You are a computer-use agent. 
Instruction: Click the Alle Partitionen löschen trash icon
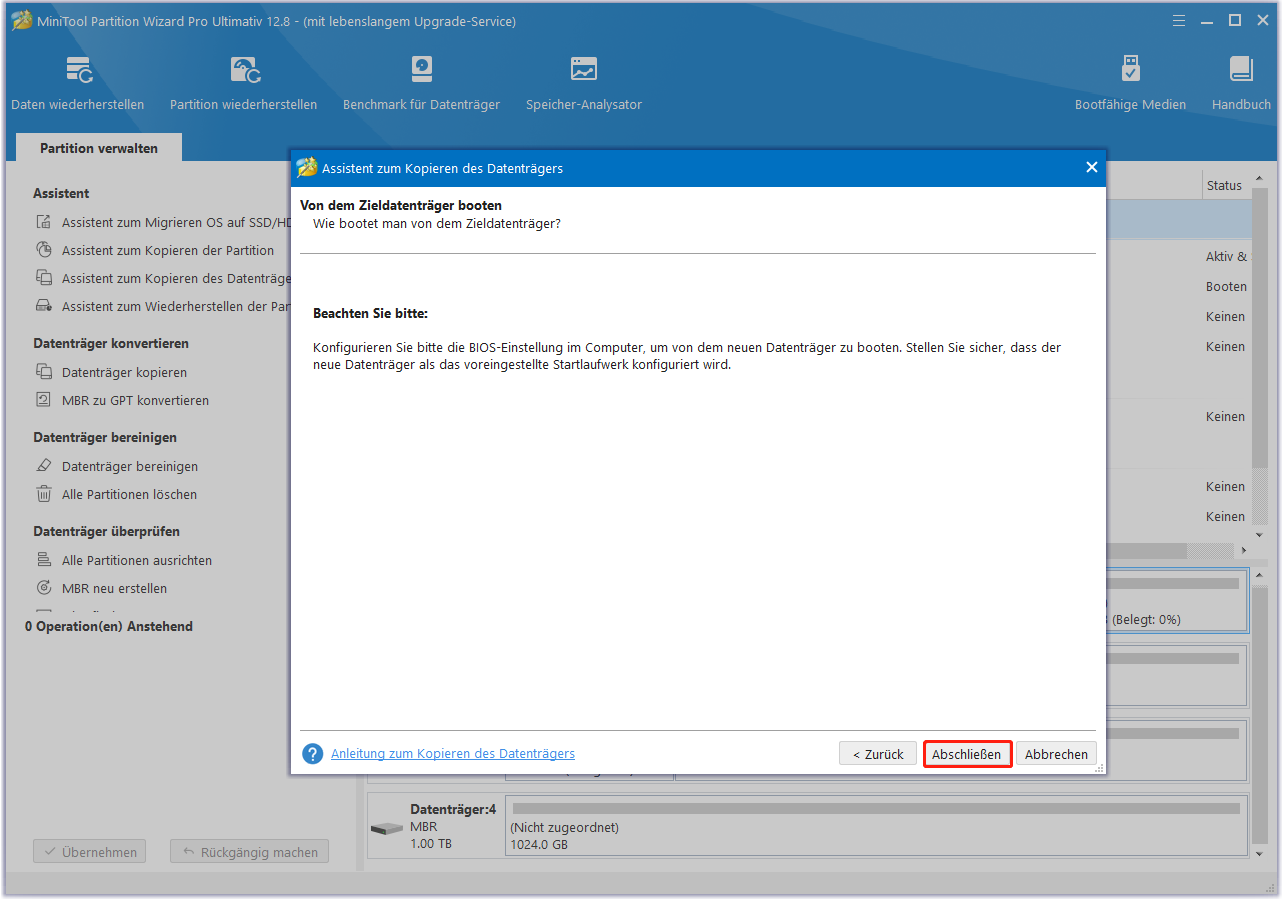pyautogui.click(x=44, y=494)
